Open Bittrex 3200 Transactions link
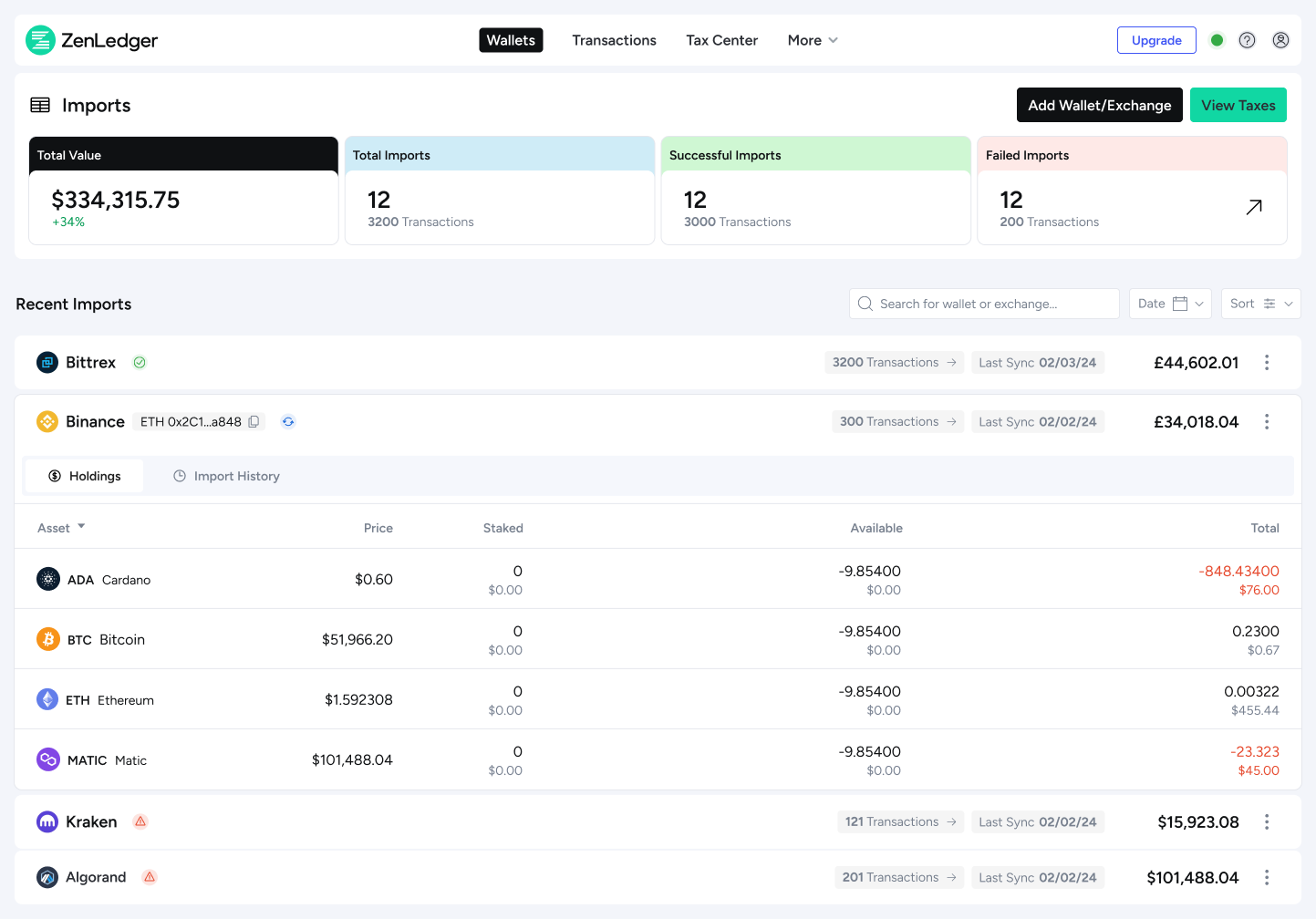This screenshot has width=1316, height=919. tap(894, 363)
